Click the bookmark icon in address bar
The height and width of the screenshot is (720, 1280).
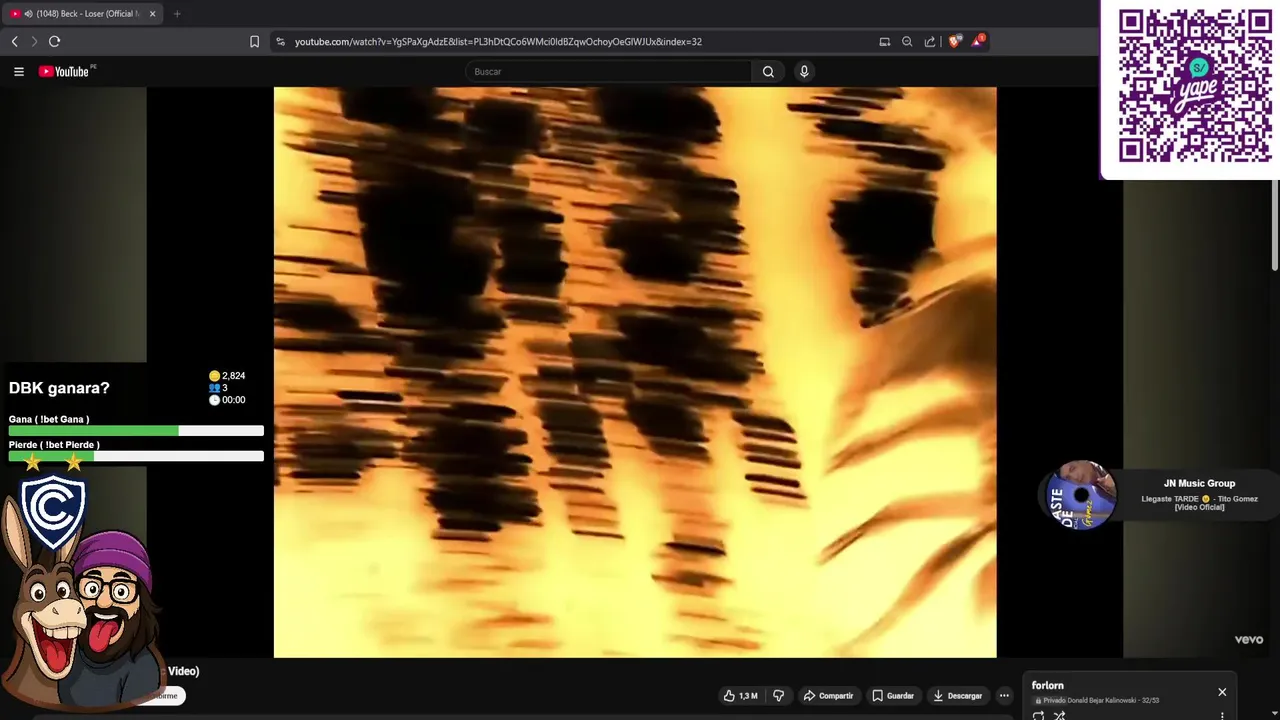[x=254, y=41]
